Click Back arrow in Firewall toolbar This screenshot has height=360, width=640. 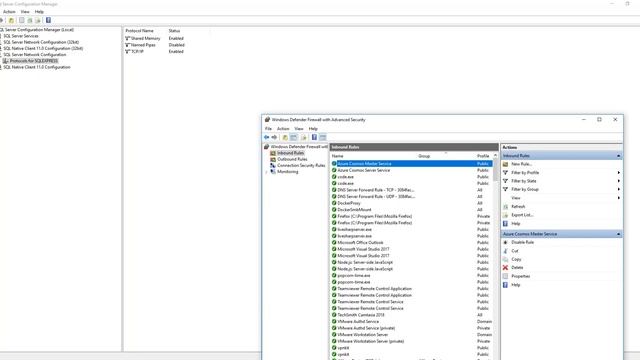pos(267,138)
